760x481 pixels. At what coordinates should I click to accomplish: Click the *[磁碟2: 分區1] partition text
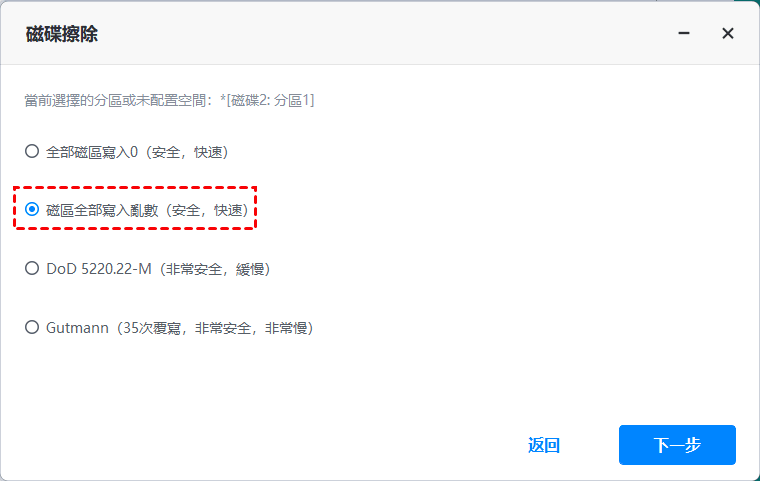267,100
